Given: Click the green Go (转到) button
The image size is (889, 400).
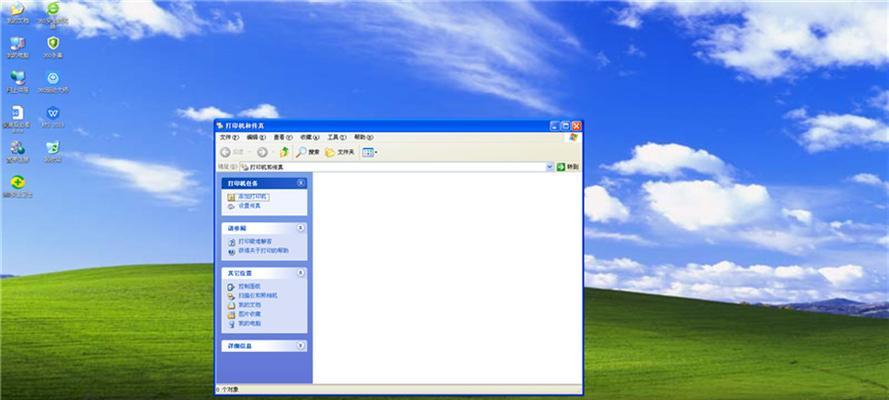Looking at the screenshot, I should pyautogui.click(x=568, y=167).
